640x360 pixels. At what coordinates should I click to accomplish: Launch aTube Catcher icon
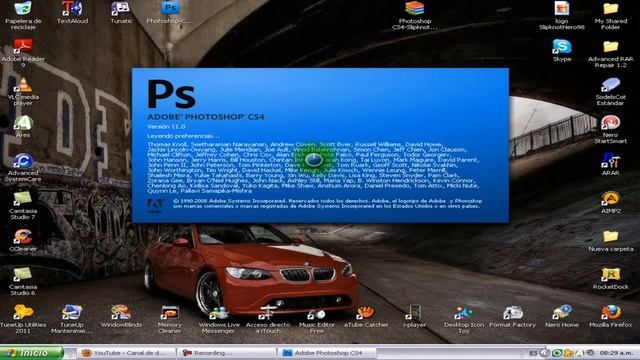pyautogui.click(x=366, y=313)
